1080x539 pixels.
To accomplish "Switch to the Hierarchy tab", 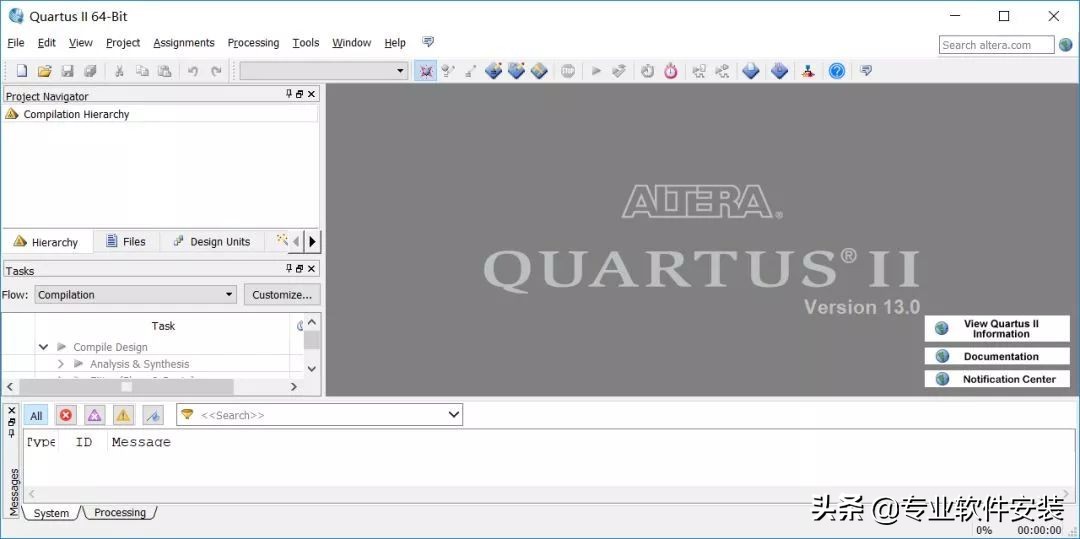I will click(46, 242).
